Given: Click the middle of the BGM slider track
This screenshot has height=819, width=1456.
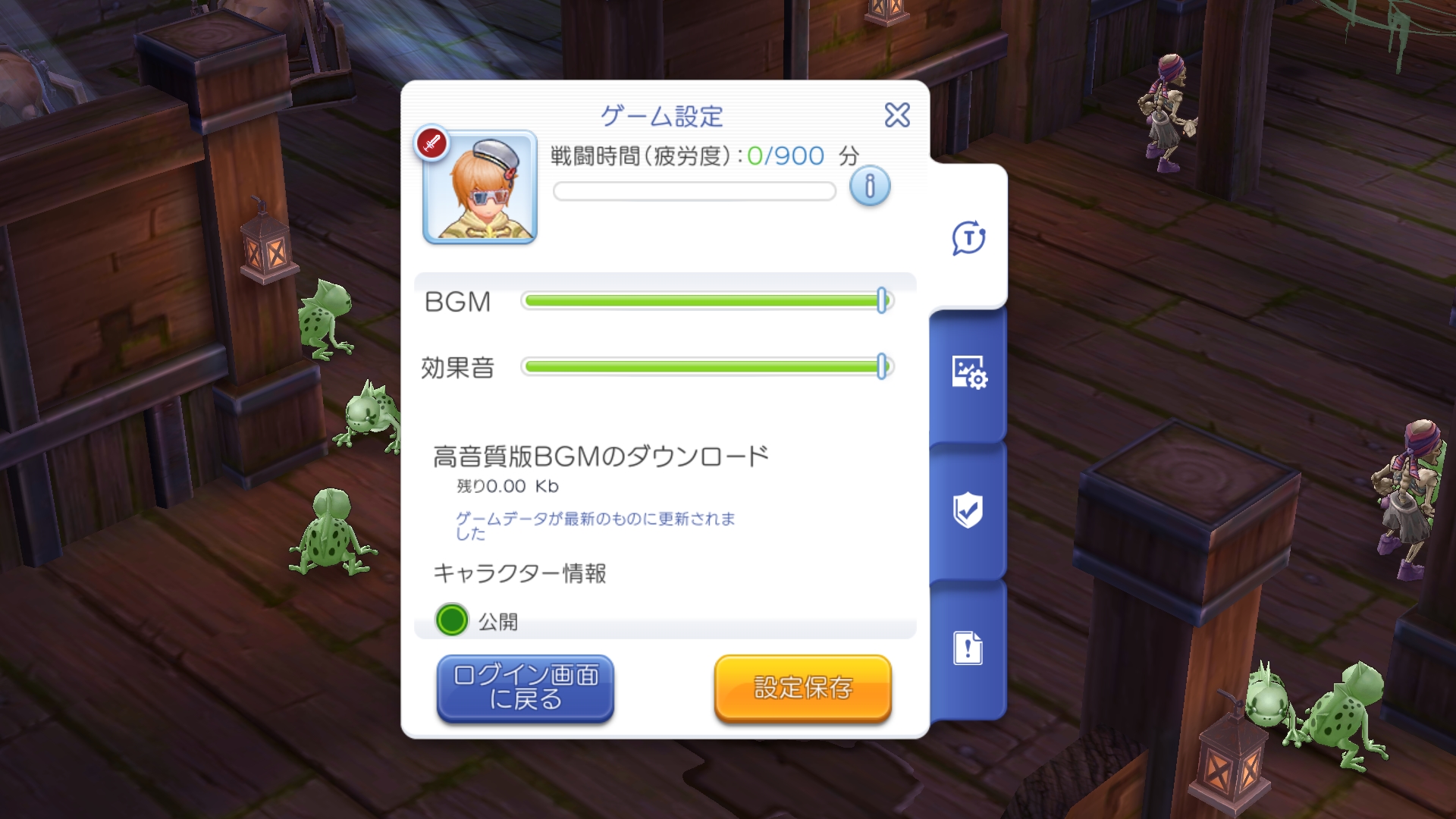Looking at the screenshot, I should 708,301.
